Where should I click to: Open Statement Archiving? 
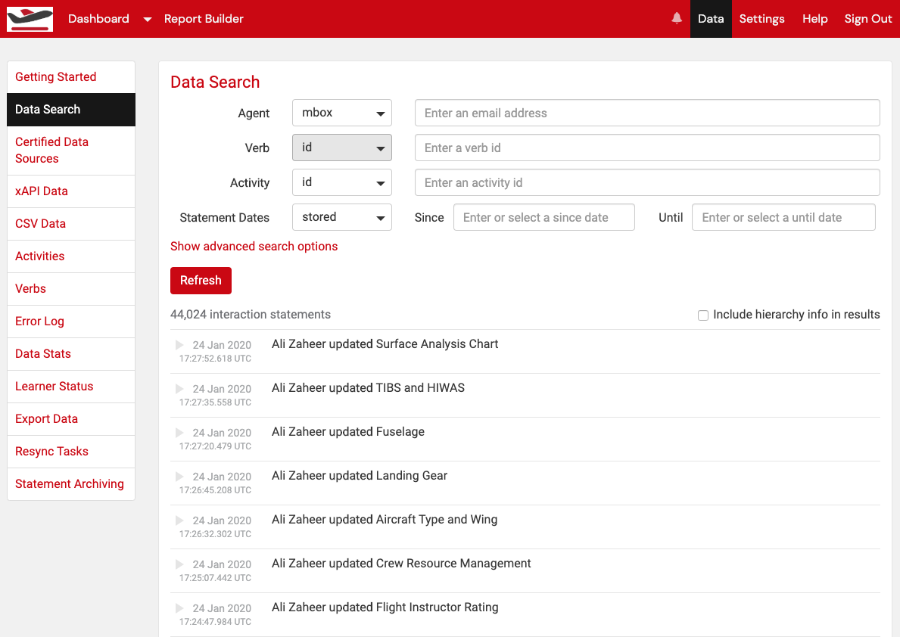(71, 484)
